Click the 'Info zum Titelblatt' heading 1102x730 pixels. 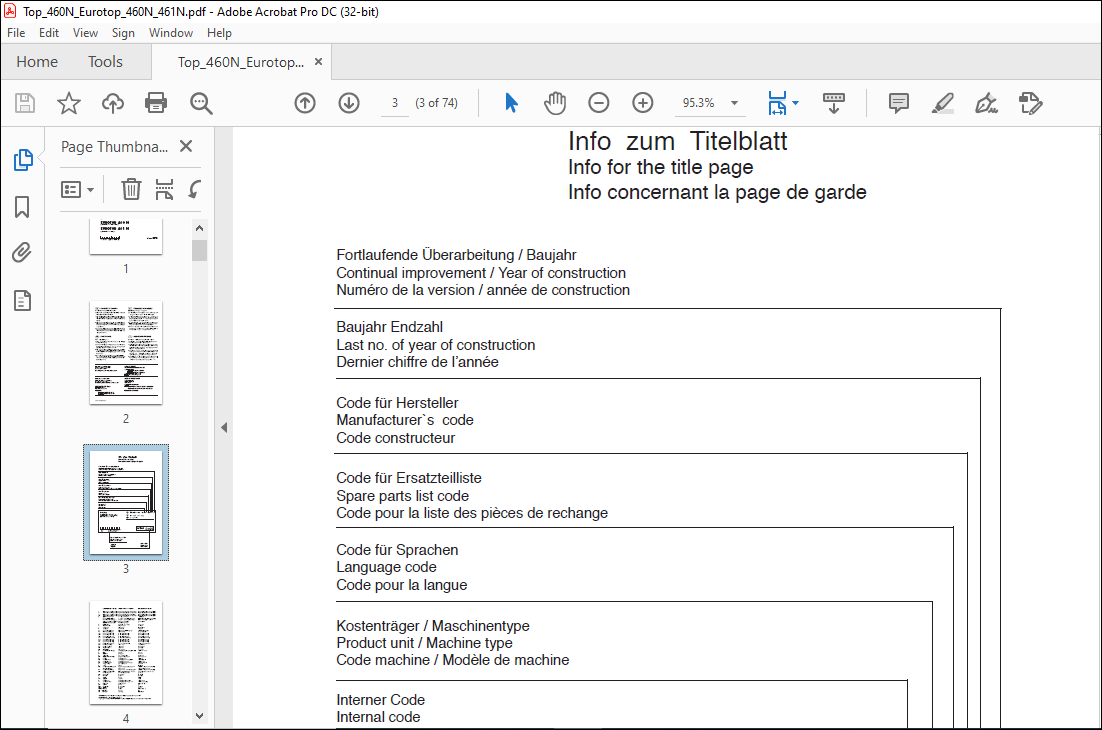point(678,141)
